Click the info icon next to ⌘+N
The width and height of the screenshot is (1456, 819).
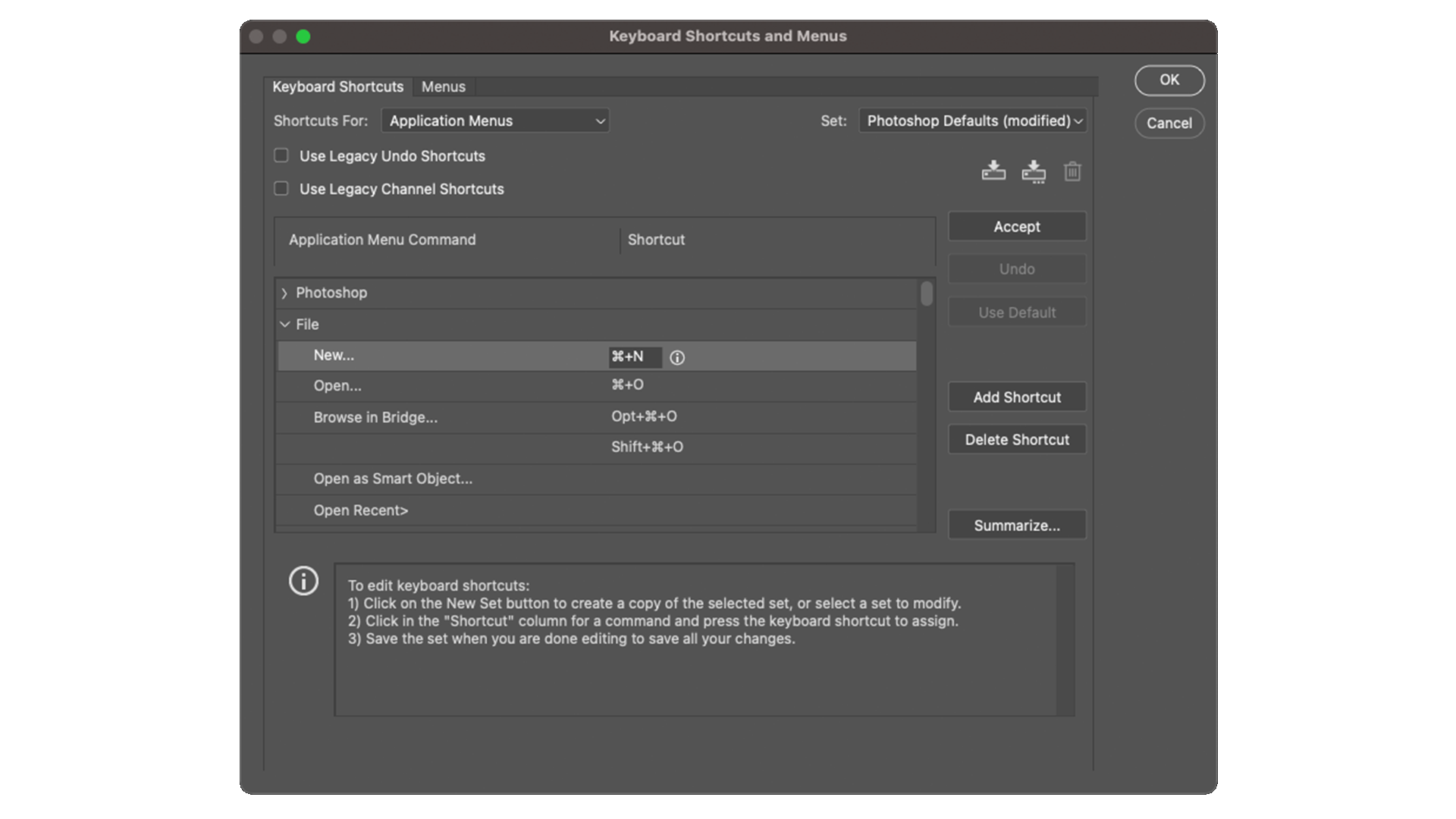pyautogui.click(x=677, y=357)
